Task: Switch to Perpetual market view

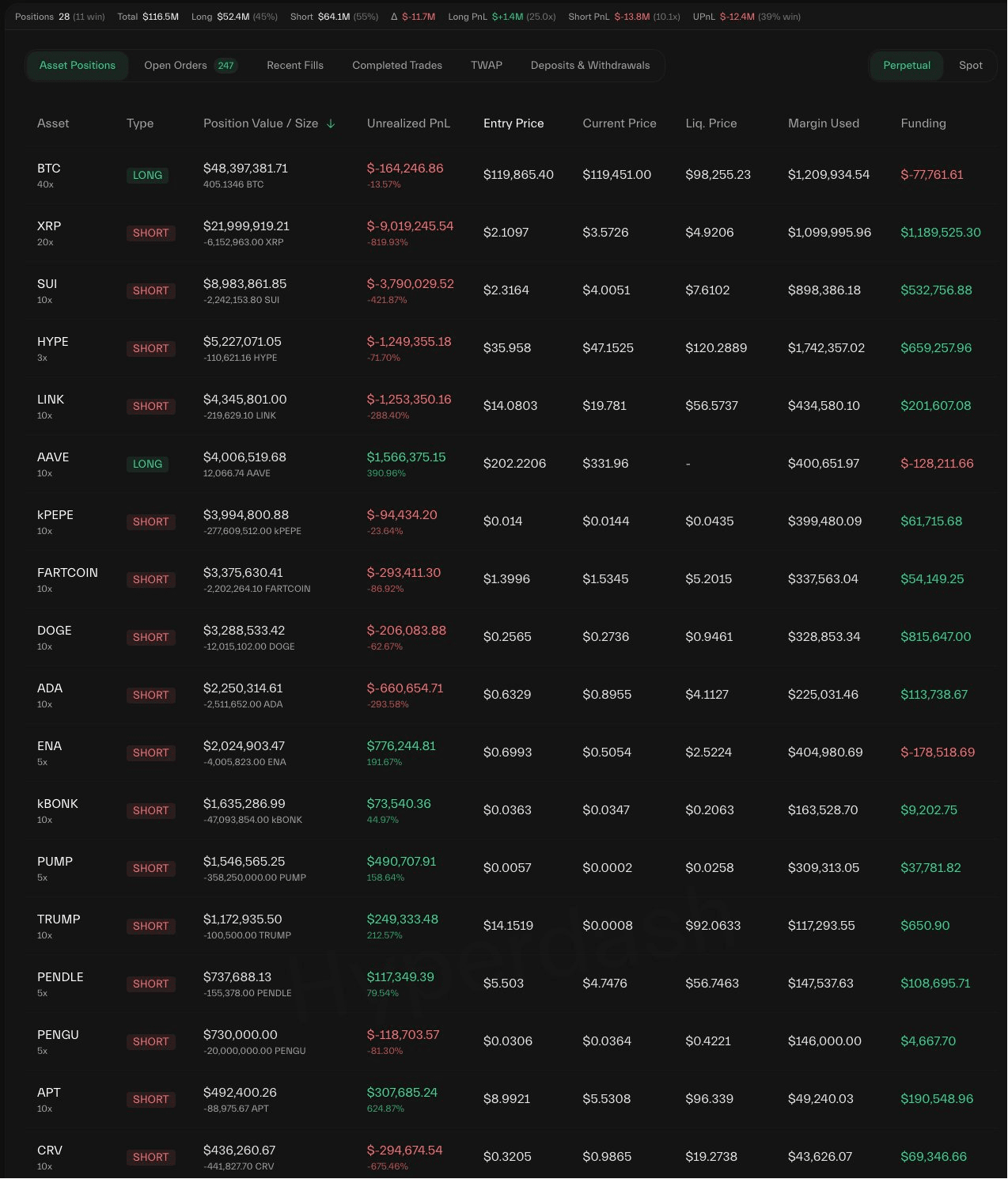Action: tap(906, 66)
